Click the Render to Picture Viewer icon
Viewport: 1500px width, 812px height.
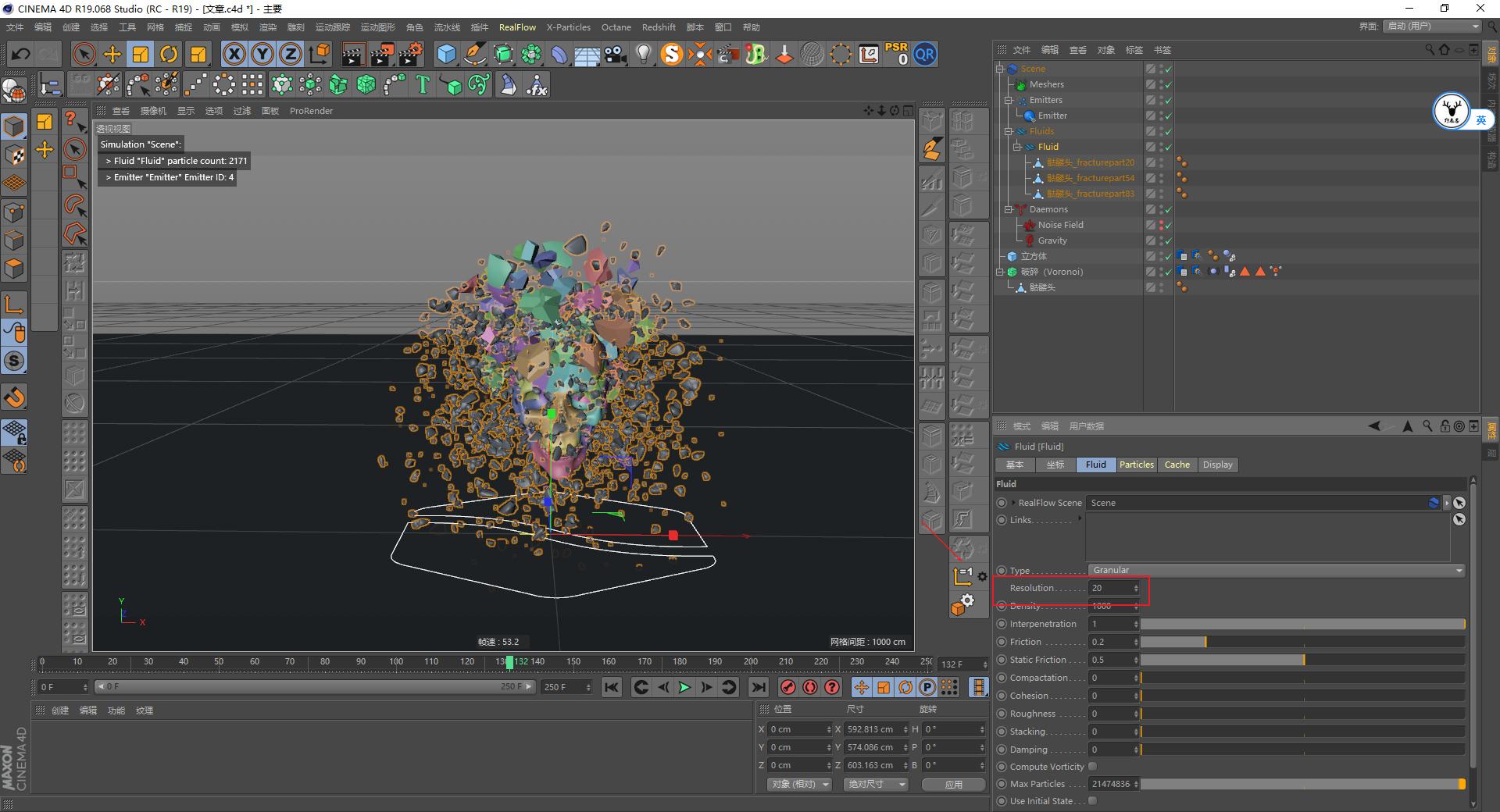pyautogui.click(x=381, y=53)
